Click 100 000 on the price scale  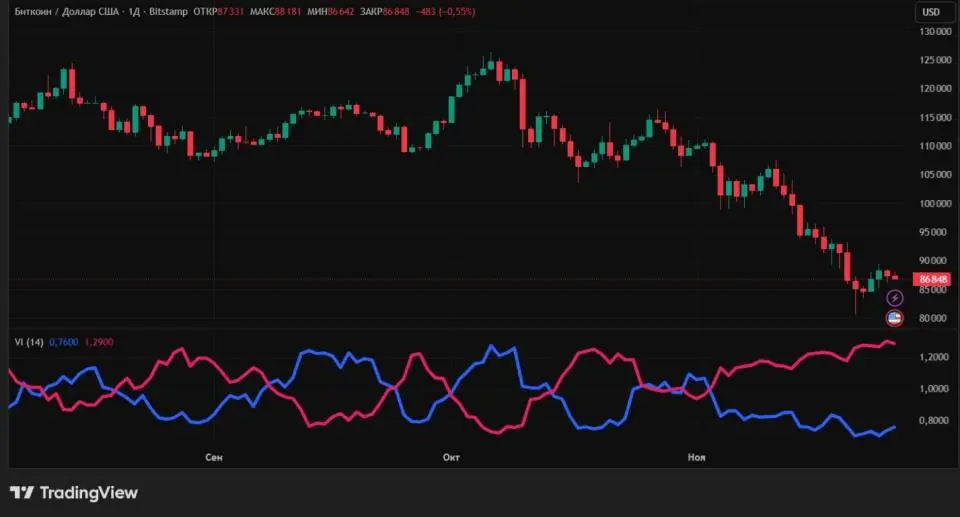pos(934,204)
